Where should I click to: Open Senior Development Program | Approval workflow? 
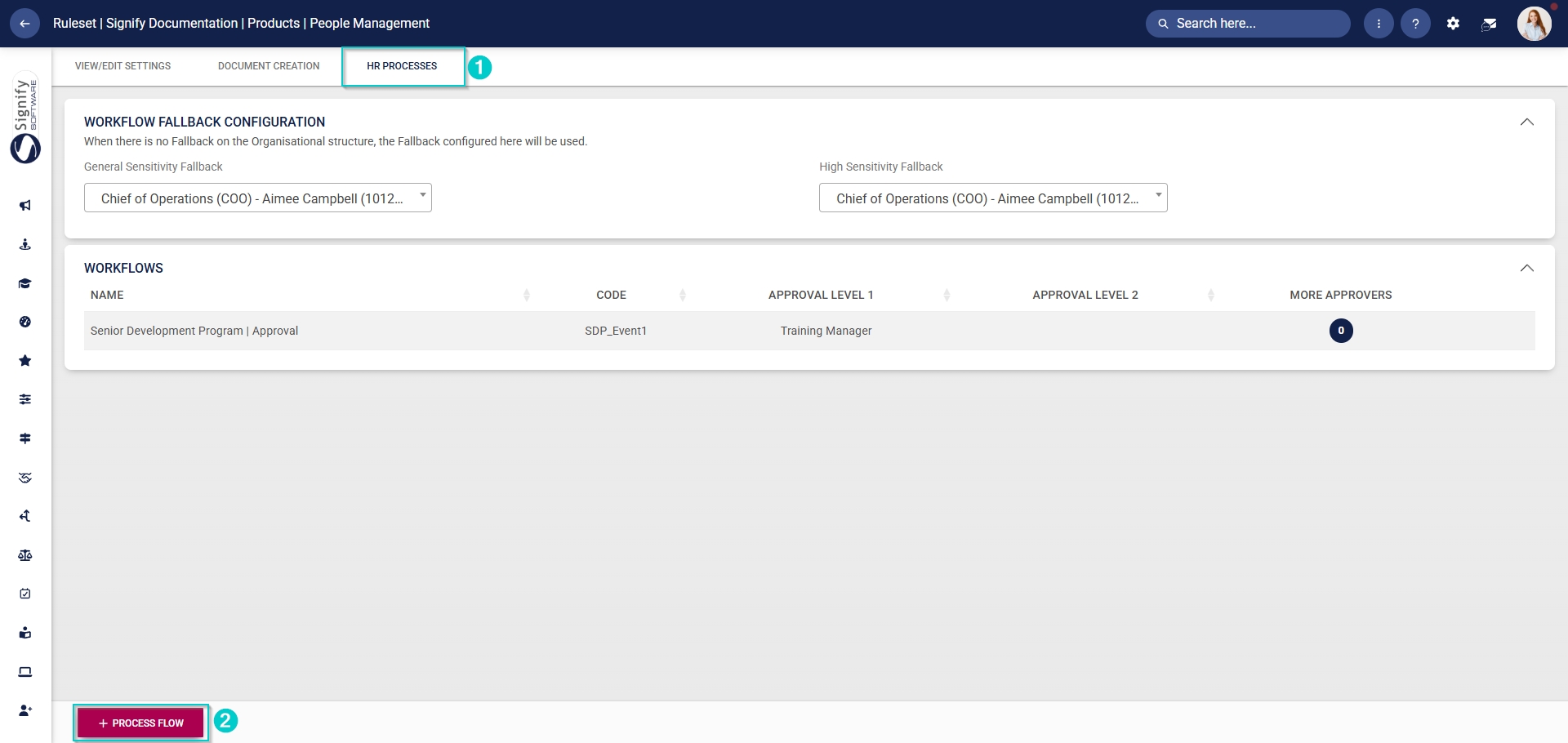pyautogui.click(x=194, y=331)
